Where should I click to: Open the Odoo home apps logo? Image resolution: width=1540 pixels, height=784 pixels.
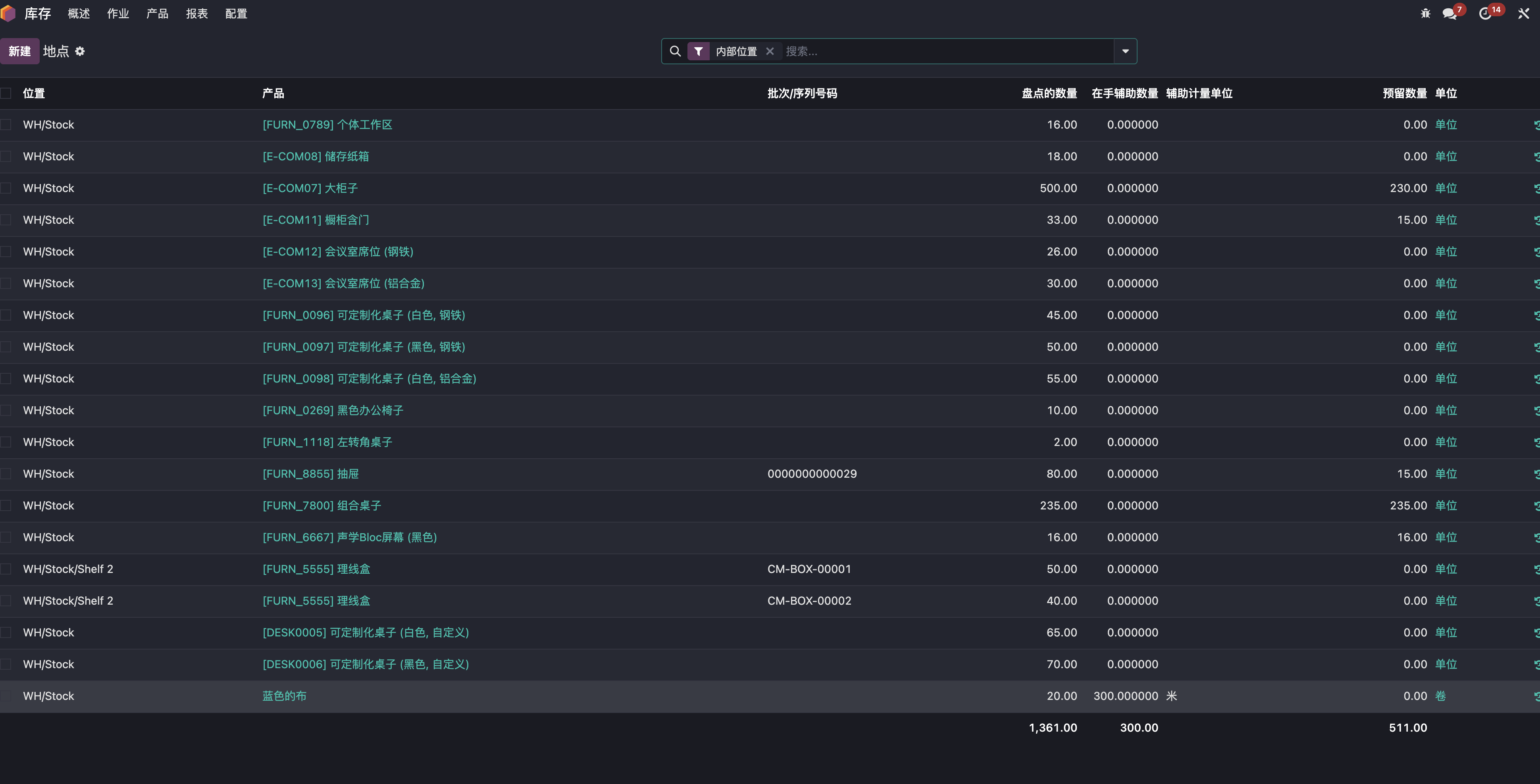click(x=8, y=13)
